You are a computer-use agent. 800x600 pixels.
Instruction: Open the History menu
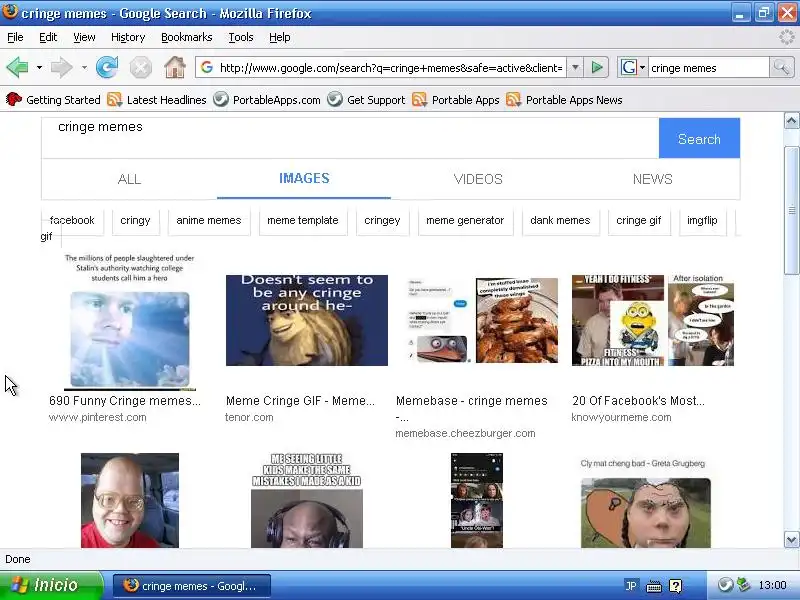tap(128, 37)
